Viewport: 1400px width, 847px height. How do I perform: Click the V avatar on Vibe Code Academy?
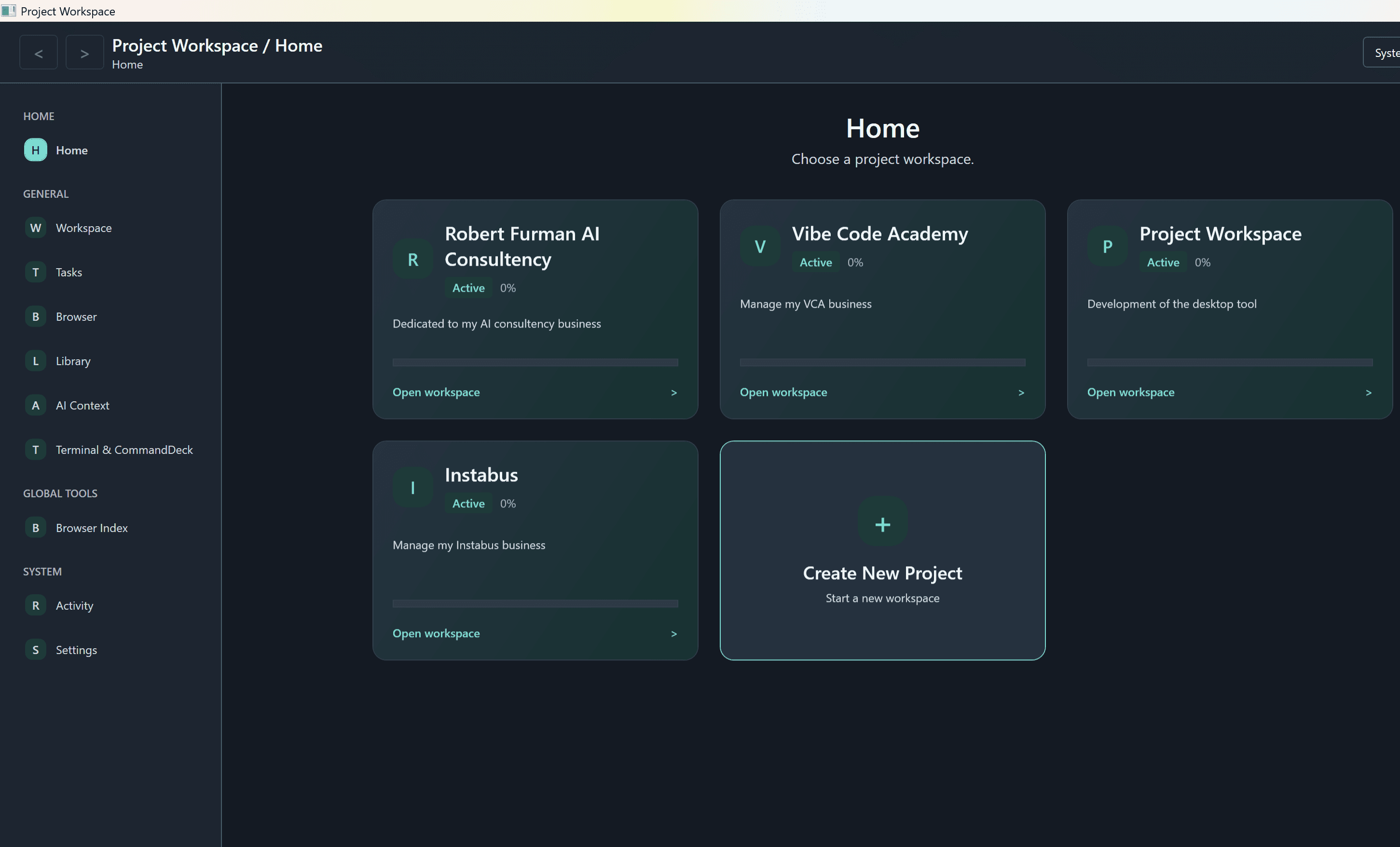click(760, 246)
